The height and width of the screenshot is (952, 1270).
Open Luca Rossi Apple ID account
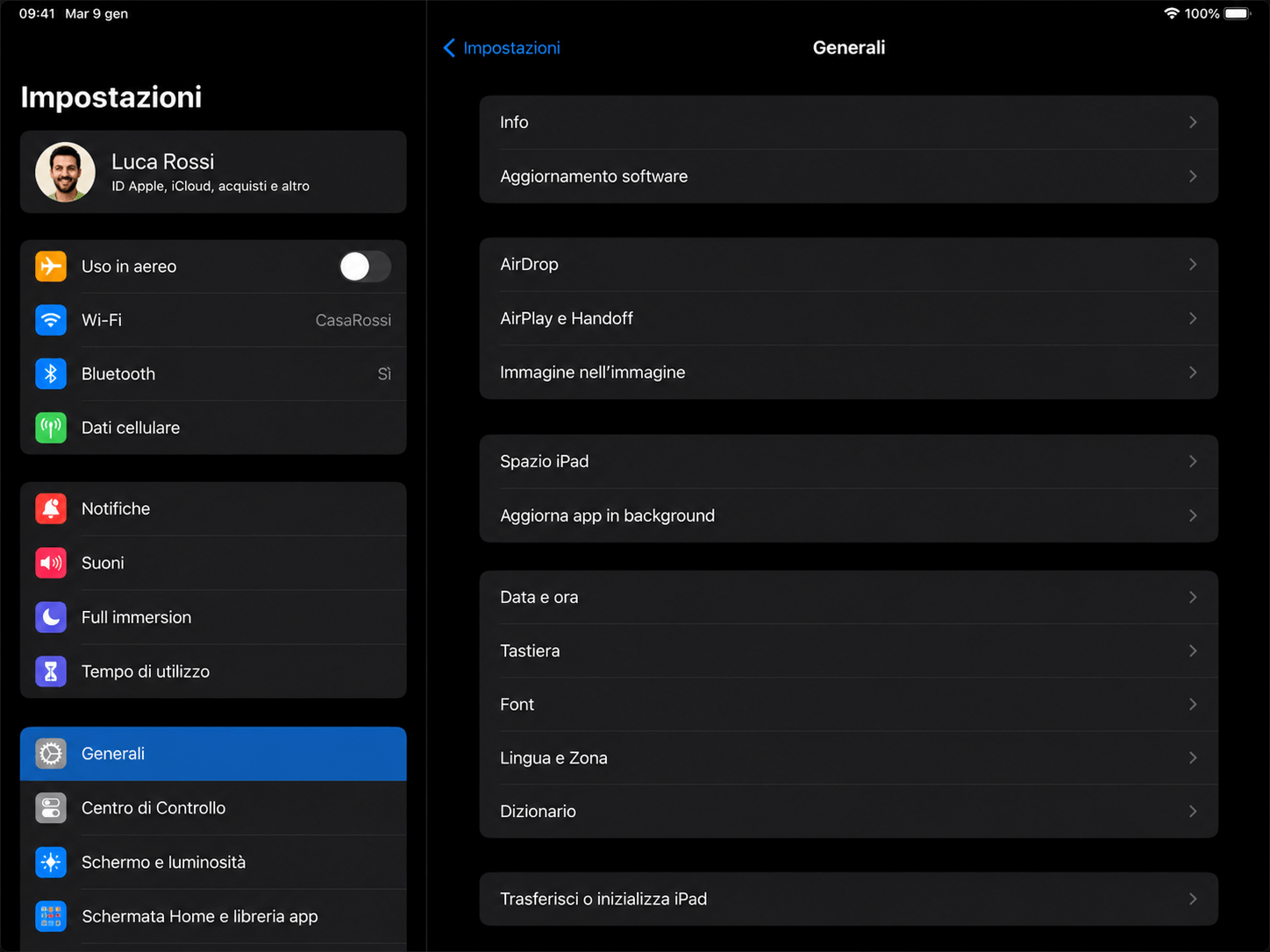coord(213,172)
